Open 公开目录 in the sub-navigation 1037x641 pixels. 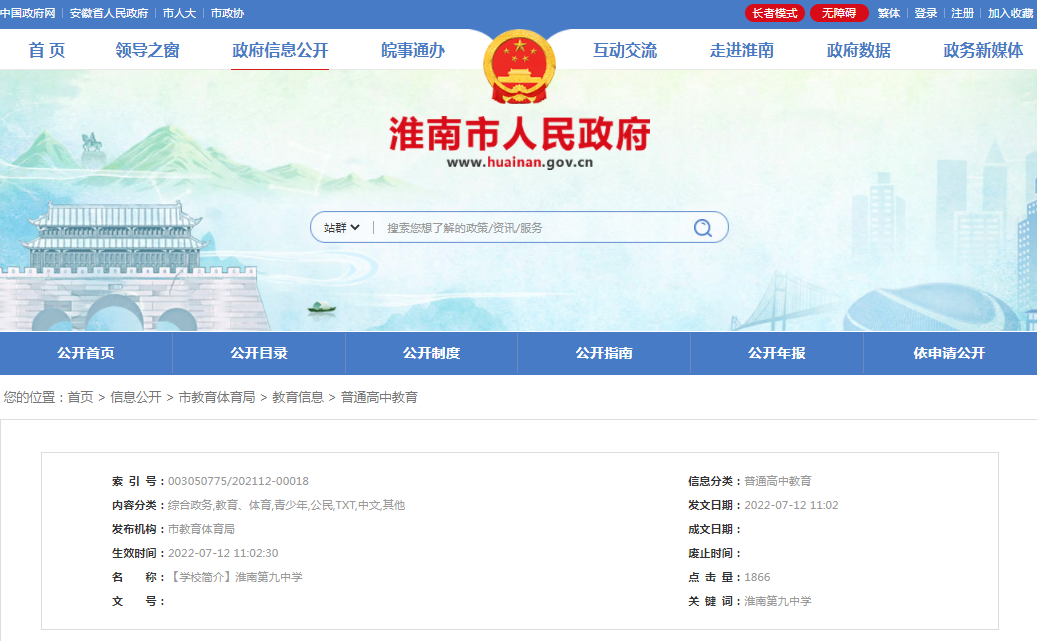(258, 353)
